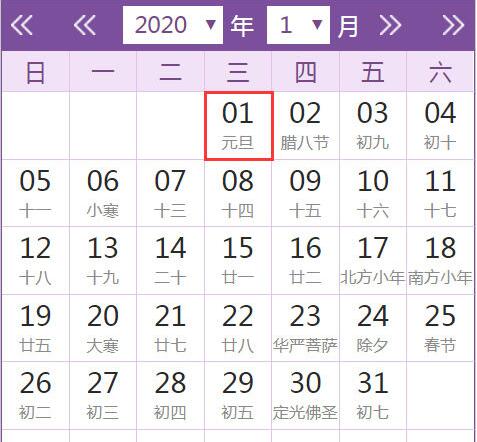This screenshot has height=442, width=477.
Task: Select January 02 腊八节
Action: pos(306,126)
